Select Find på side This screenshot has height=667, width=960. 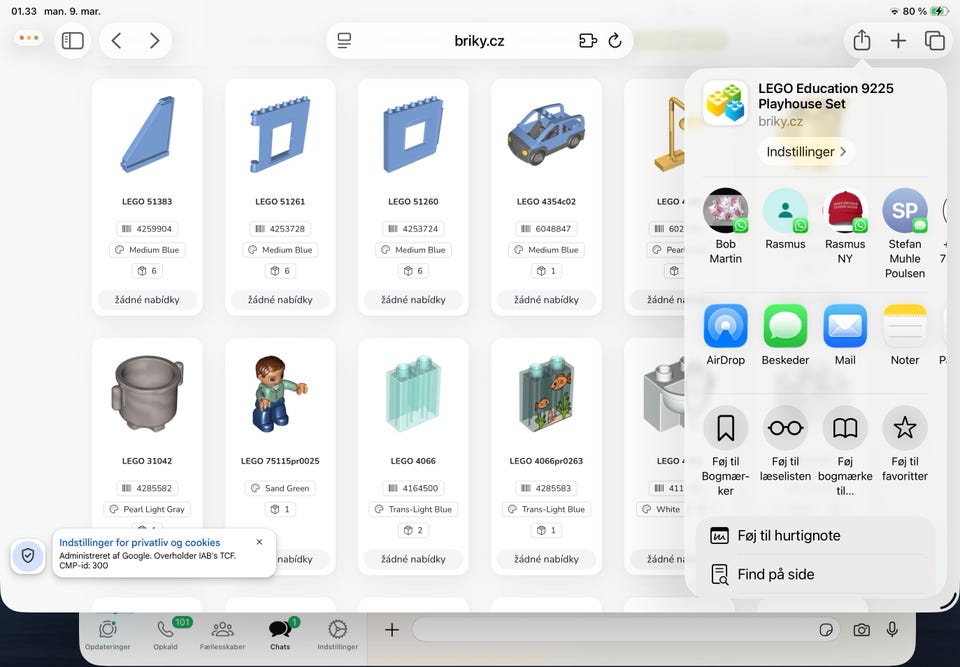coord(816,575)
